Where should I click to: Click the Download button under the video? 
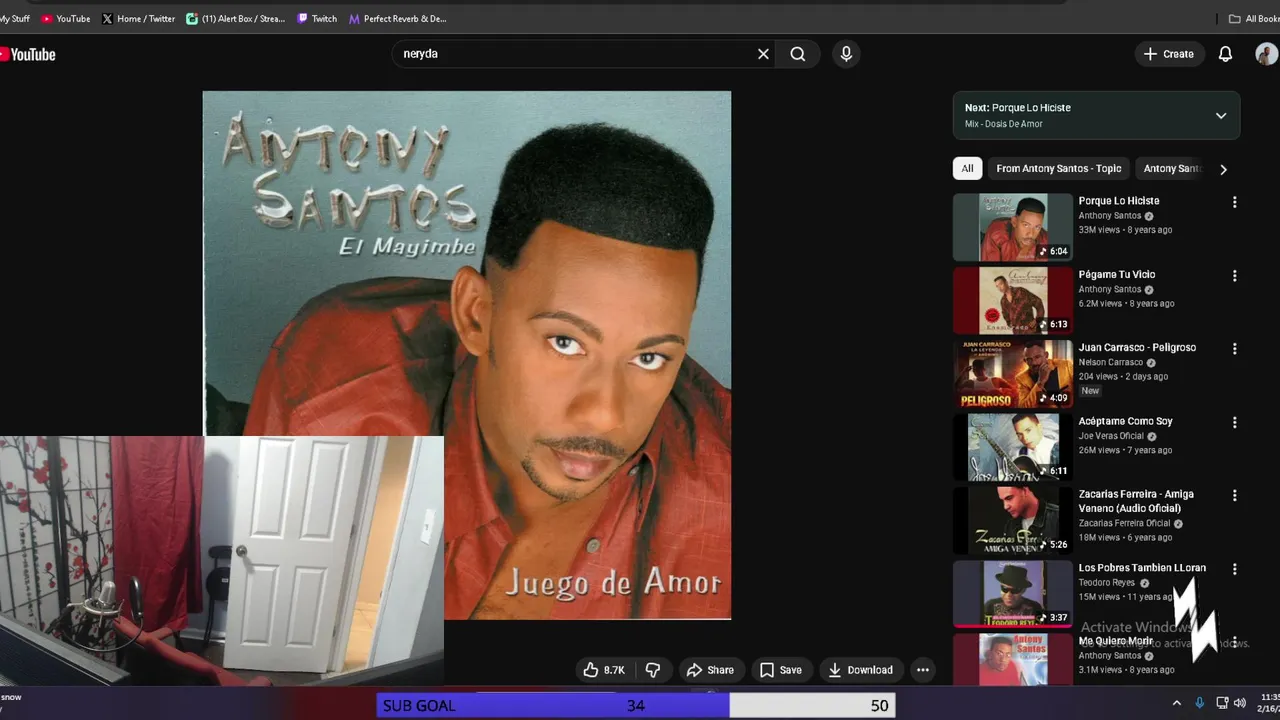pos(860,670)
